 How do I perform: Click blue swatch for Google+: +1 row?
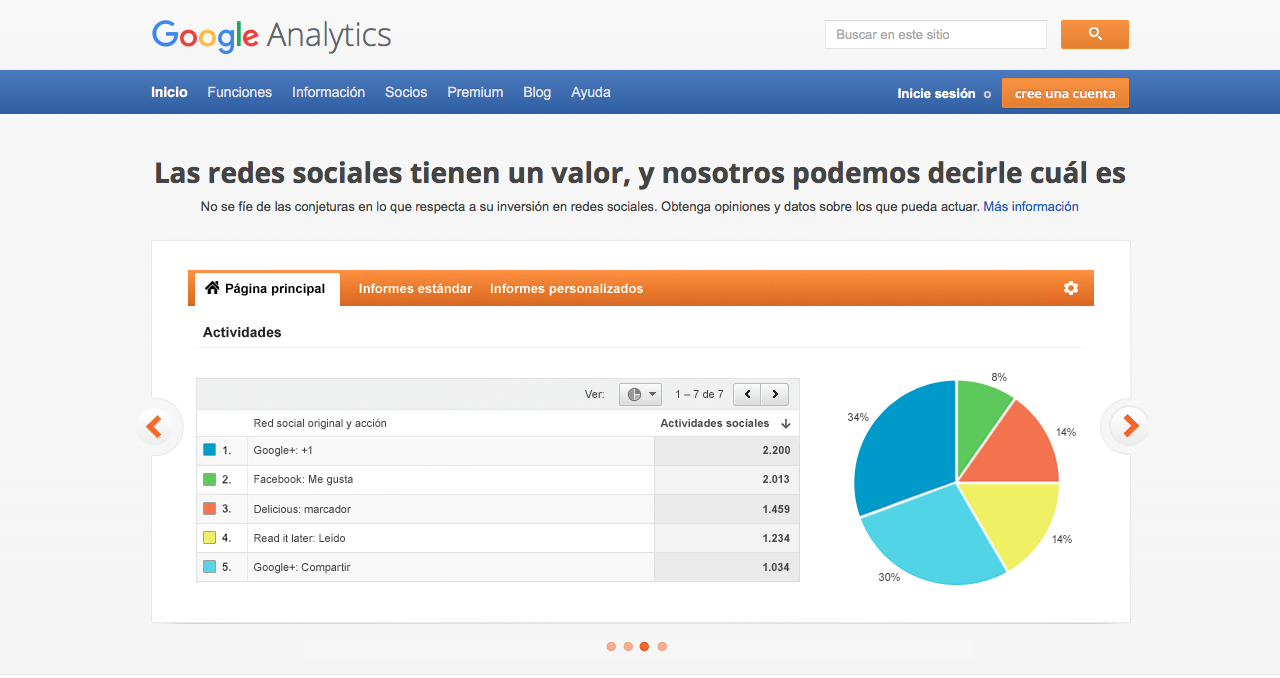[x=209, y=450]
